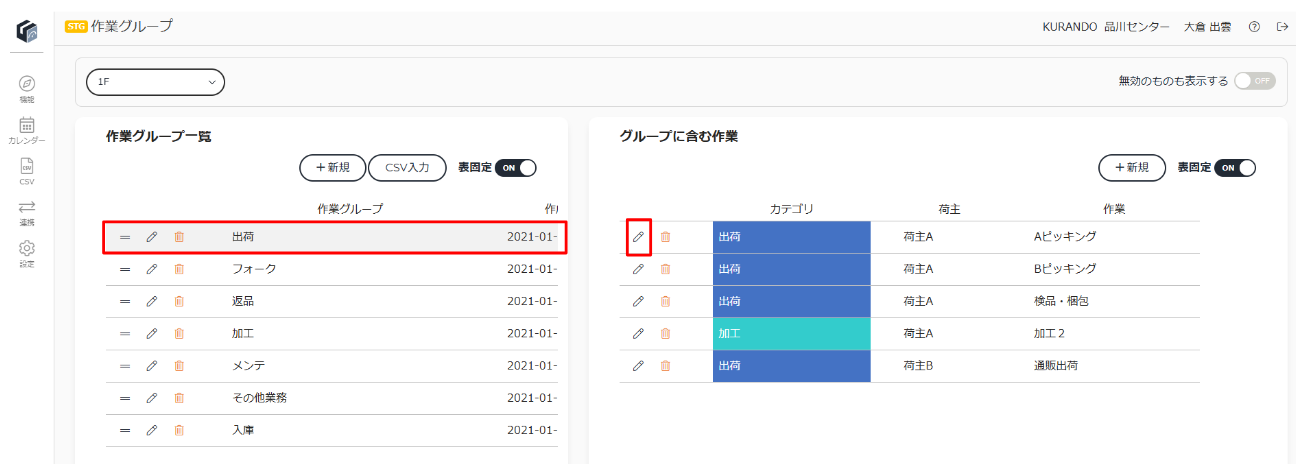This screenshot has height=464, width=1296.
Task: Edit the 通販出荷 task pencil icon
Action: (638, 366)
